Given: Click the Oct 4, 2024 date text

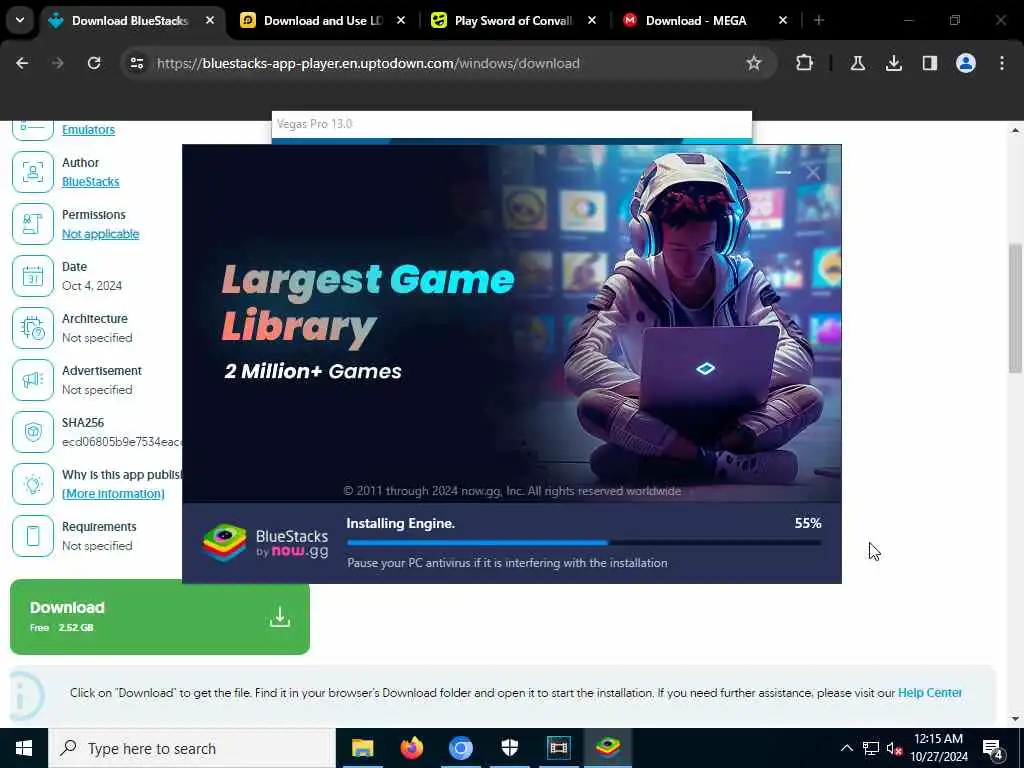Looking at the screenshot, I should (92, 285).
